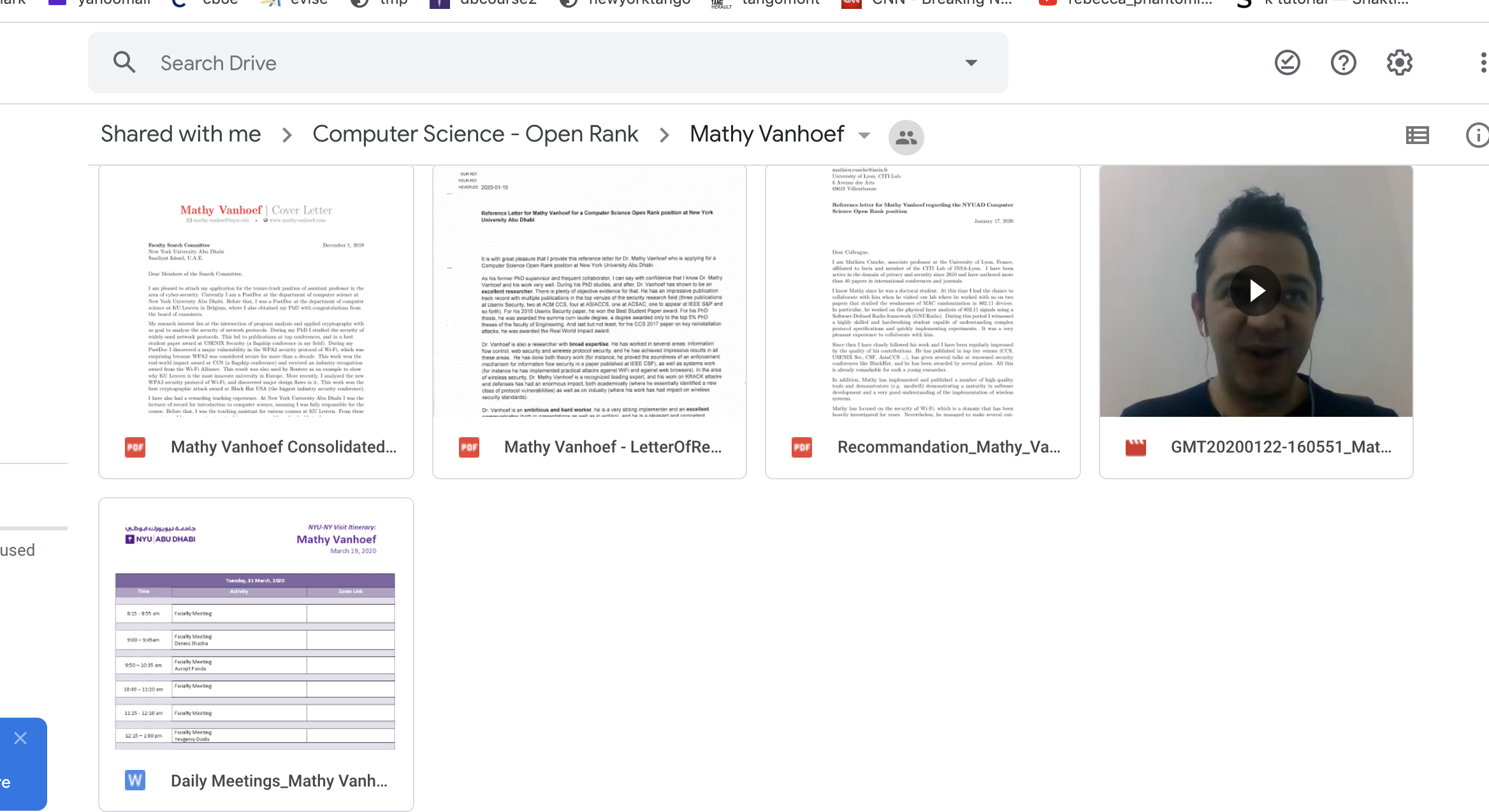1489x812 pixels.
Task: Dismiss the blue notification with X
Action: 20,738
